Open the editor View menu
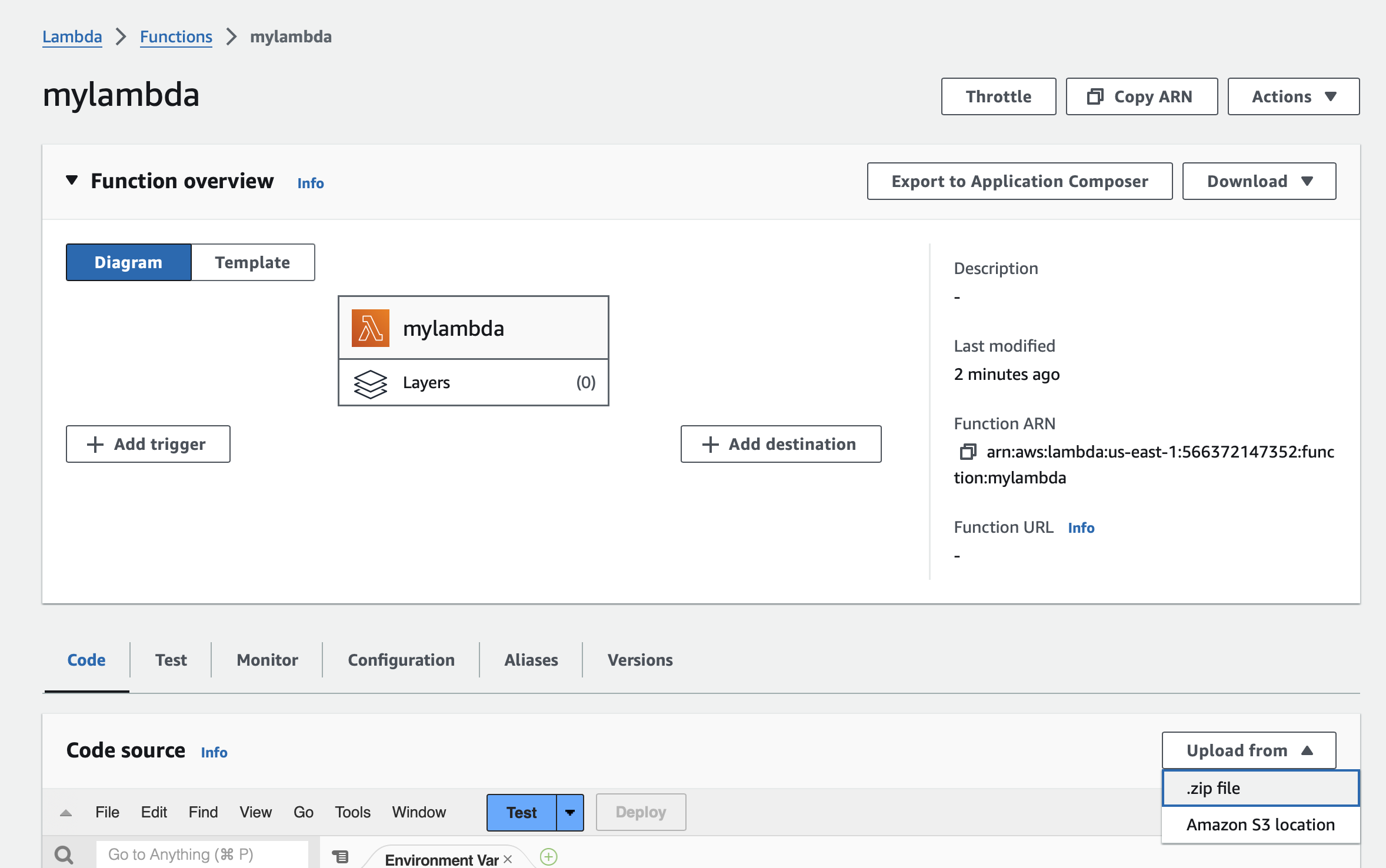The image size is (1386, 868). pos(256,812)
